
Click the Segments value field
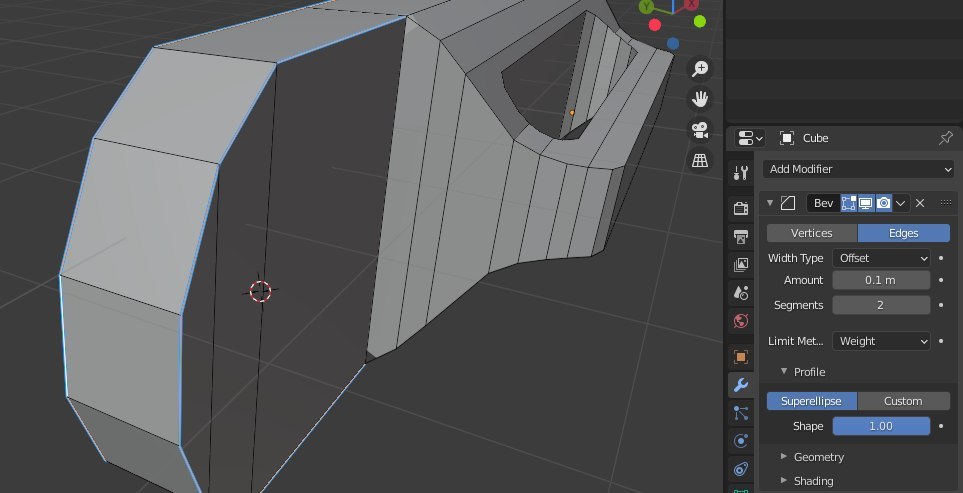(881, 305)
